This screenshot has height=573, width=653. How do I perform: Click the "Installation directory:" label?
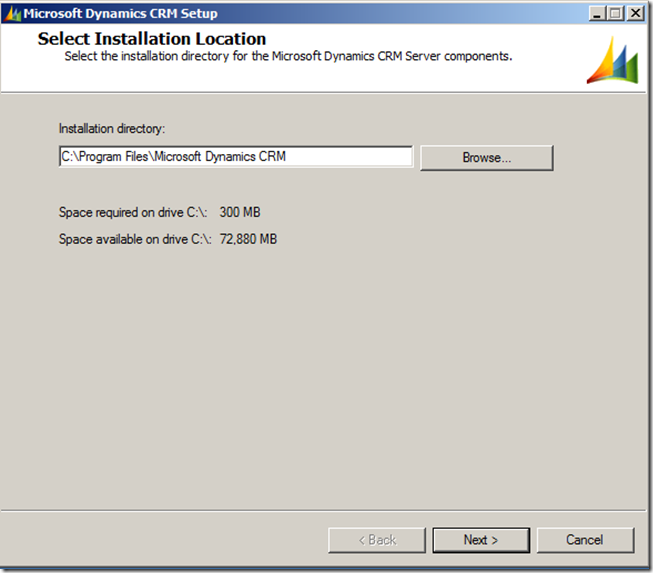tap(112, 129)
